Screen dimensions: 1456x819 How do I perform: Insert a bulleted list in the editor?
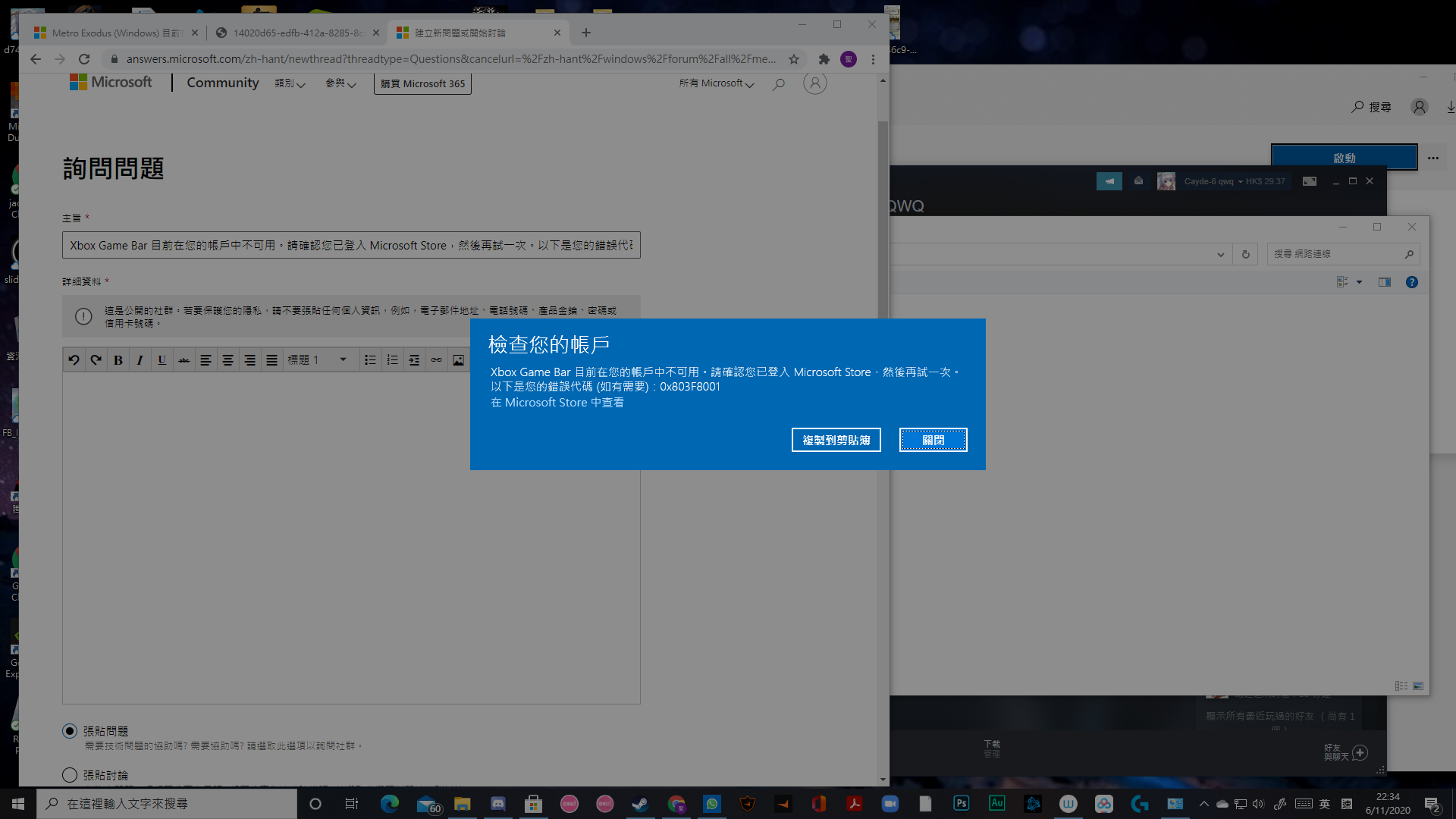pyautogui.click(x=370, y=360)
